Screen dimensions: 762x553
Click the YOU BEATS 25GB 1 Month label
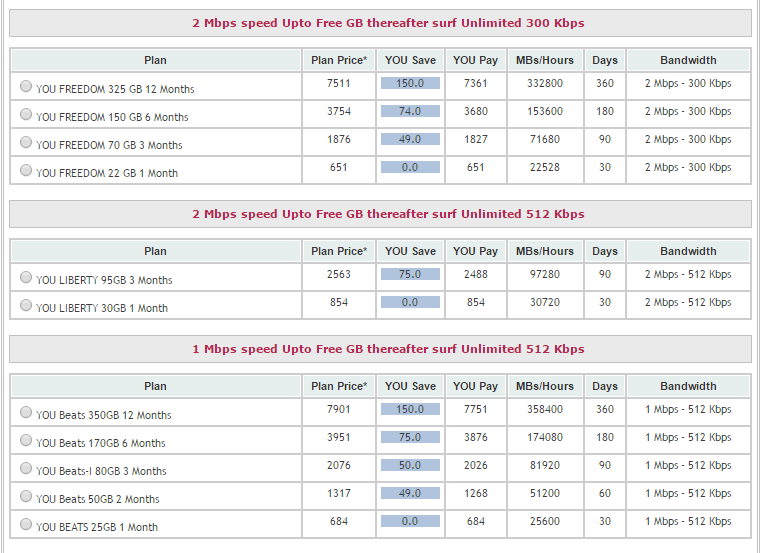pos(97,527)
